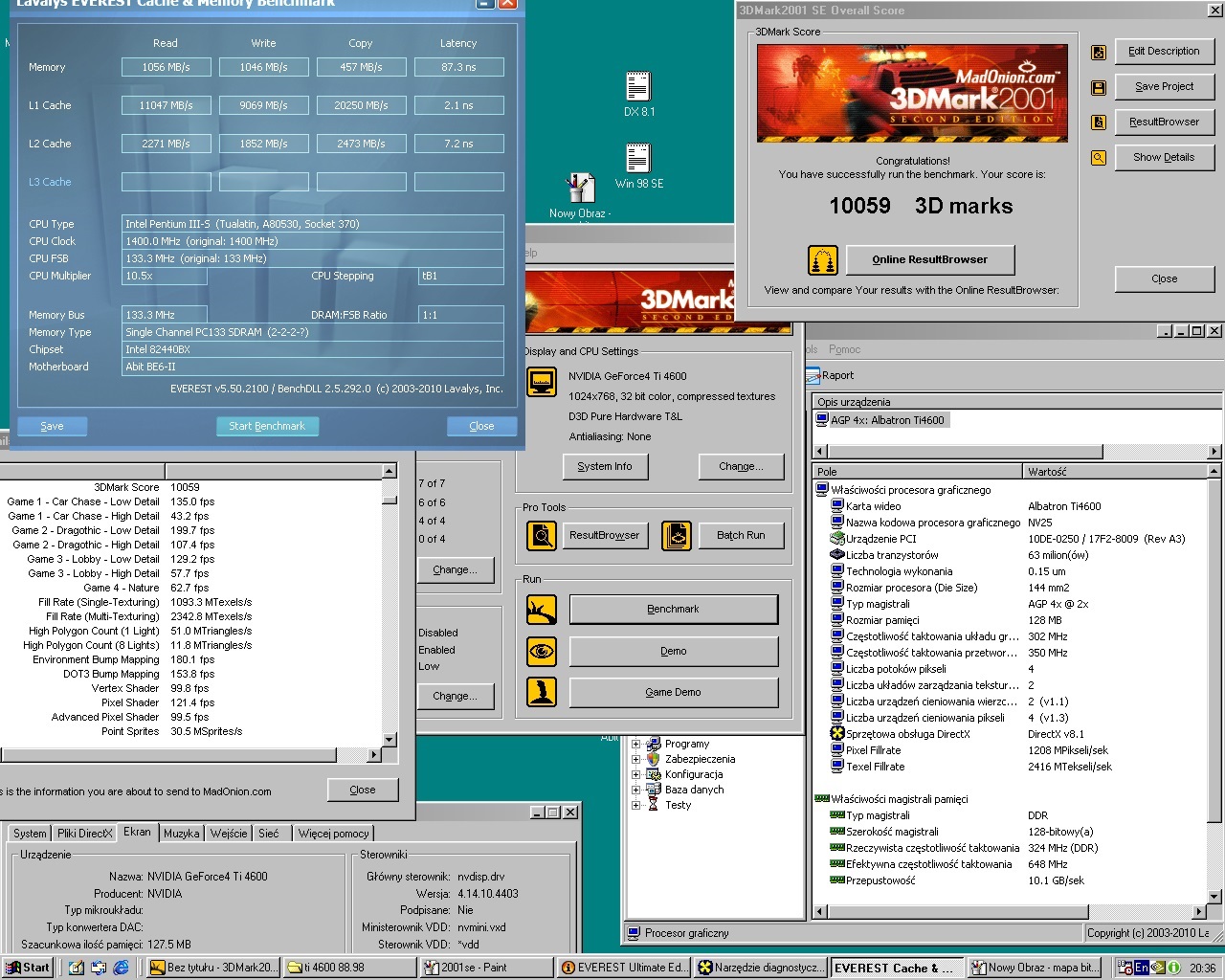1225x980 pixels.
Task: Click the language indicator in system tray
Action: pos(1141,968)
